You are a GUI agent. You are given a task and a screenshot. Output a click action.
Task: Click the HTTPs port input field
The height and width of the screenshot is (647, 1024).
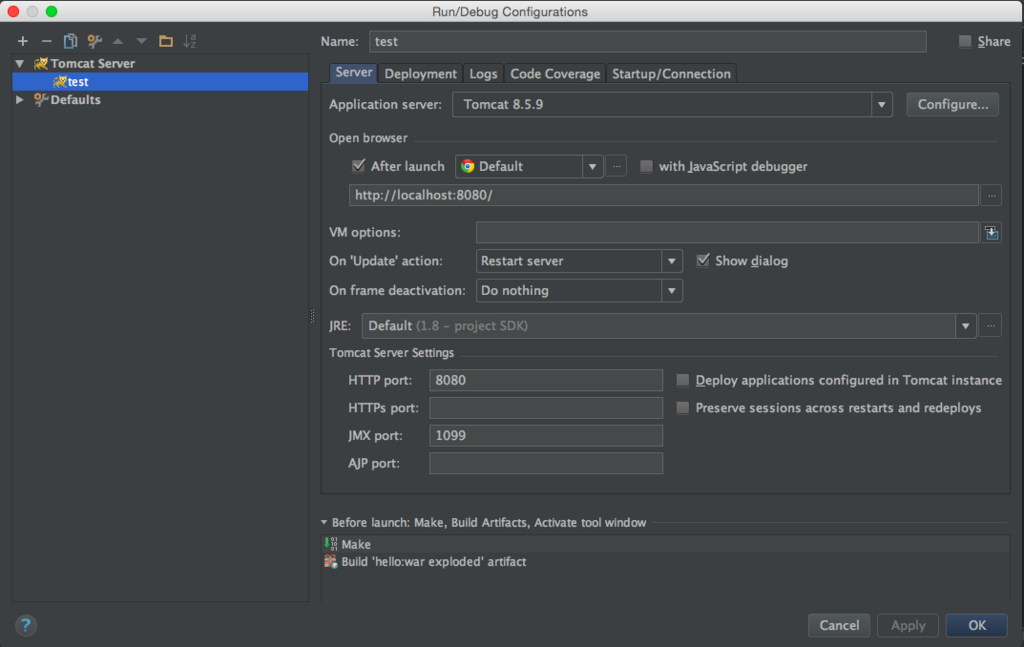tap(546, 408)
